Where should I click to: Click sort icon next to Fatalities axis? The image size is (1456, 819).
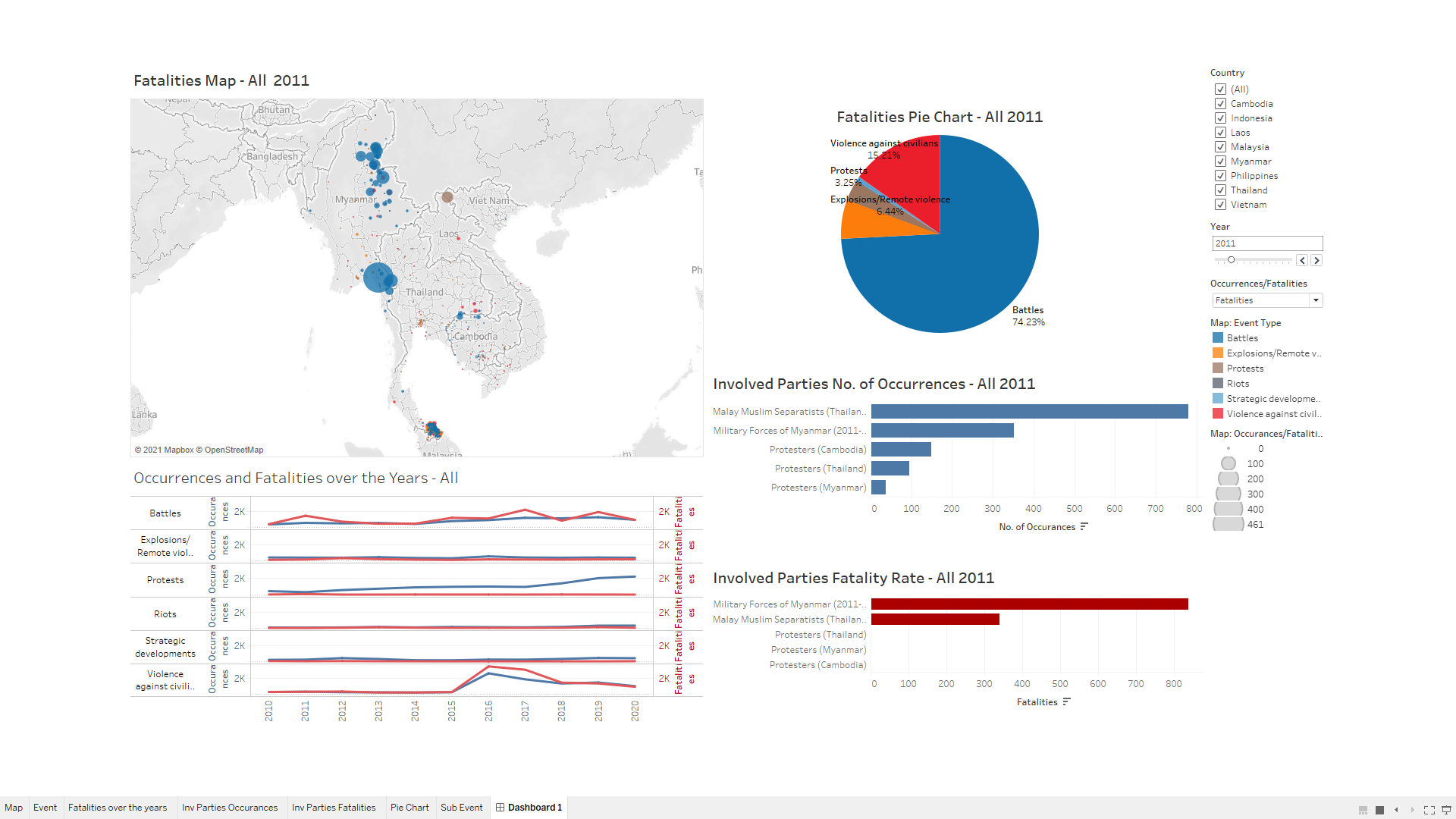pyautogui.click(x=1066, y=701)
